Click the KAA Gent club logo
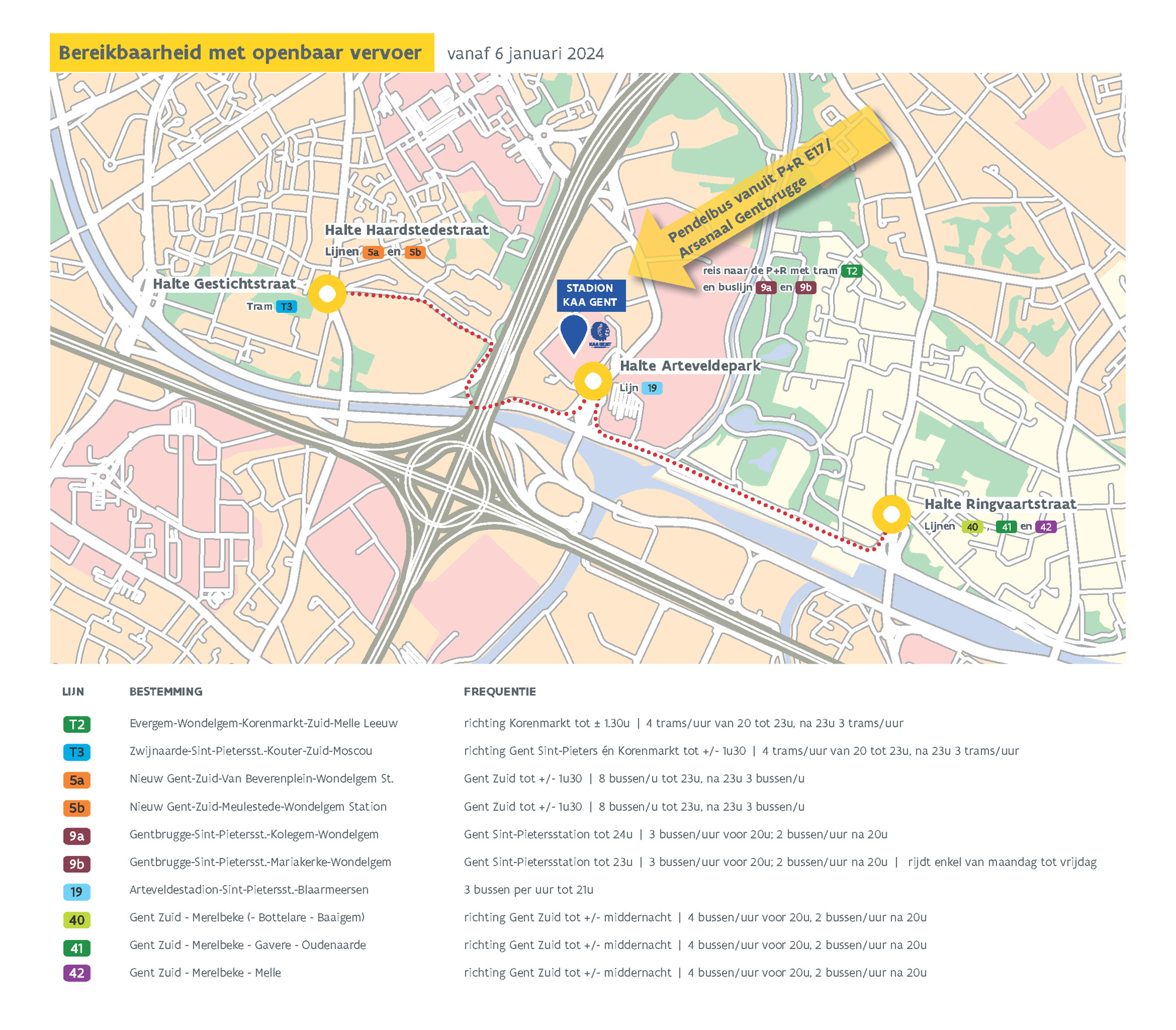The height and width of the screenshot is (1030, 1176). (x=600, y=335)
